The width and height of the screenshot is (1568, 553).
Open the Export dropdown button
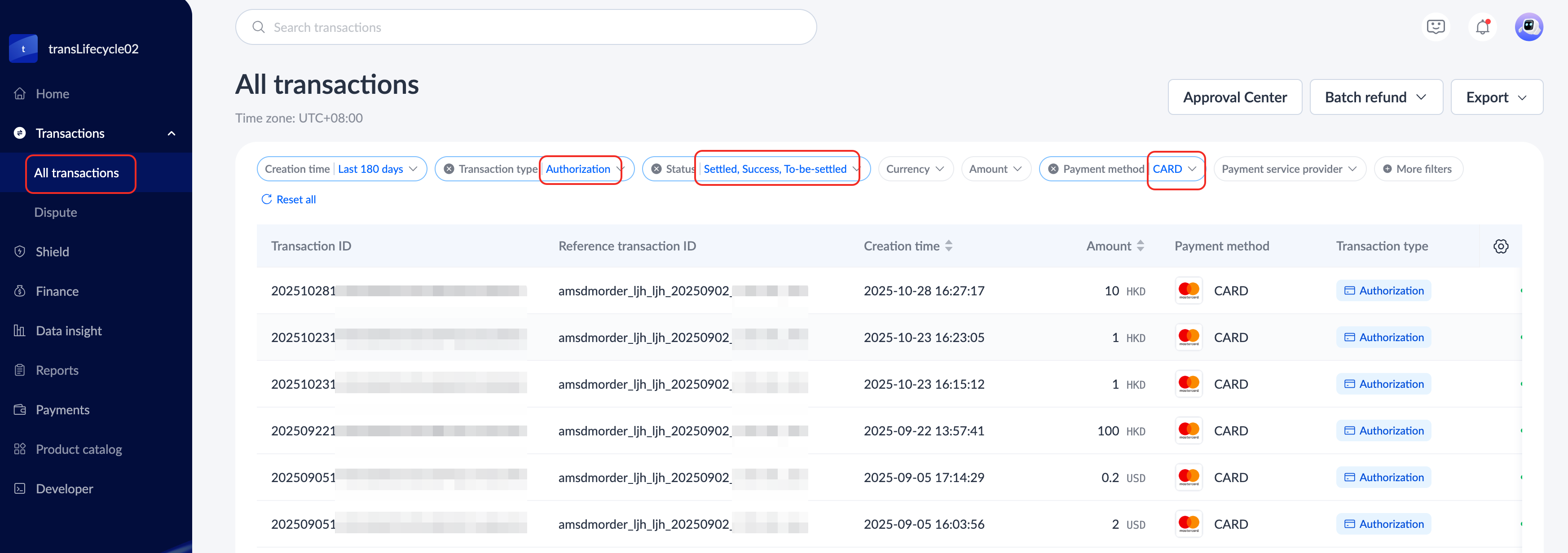[x=1496, y=97]
